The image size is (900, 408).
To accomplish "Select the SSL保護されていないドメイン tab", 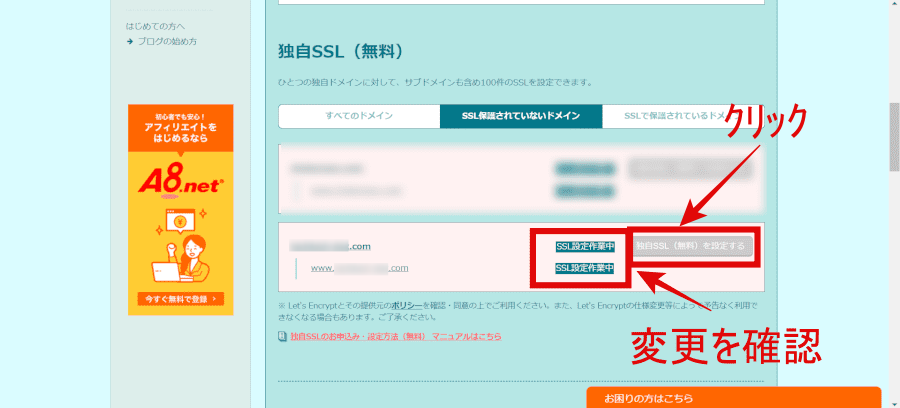I will pos(521,116).
